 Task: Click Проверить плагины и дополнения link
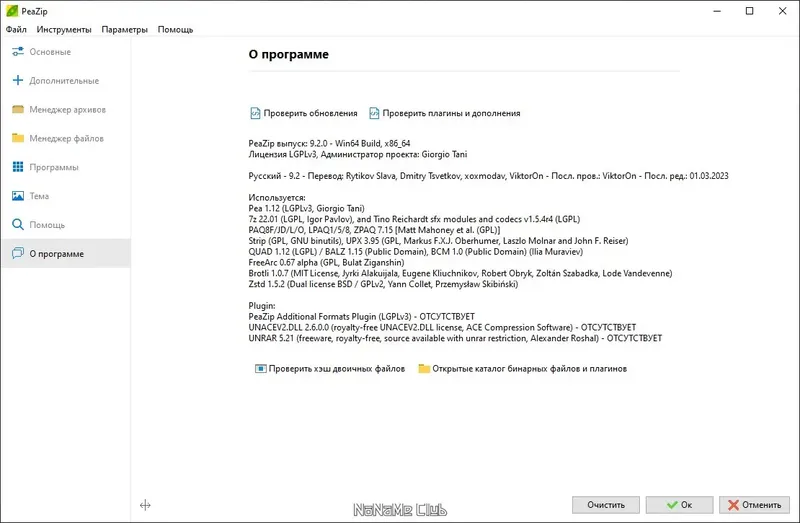pos(451,113)
